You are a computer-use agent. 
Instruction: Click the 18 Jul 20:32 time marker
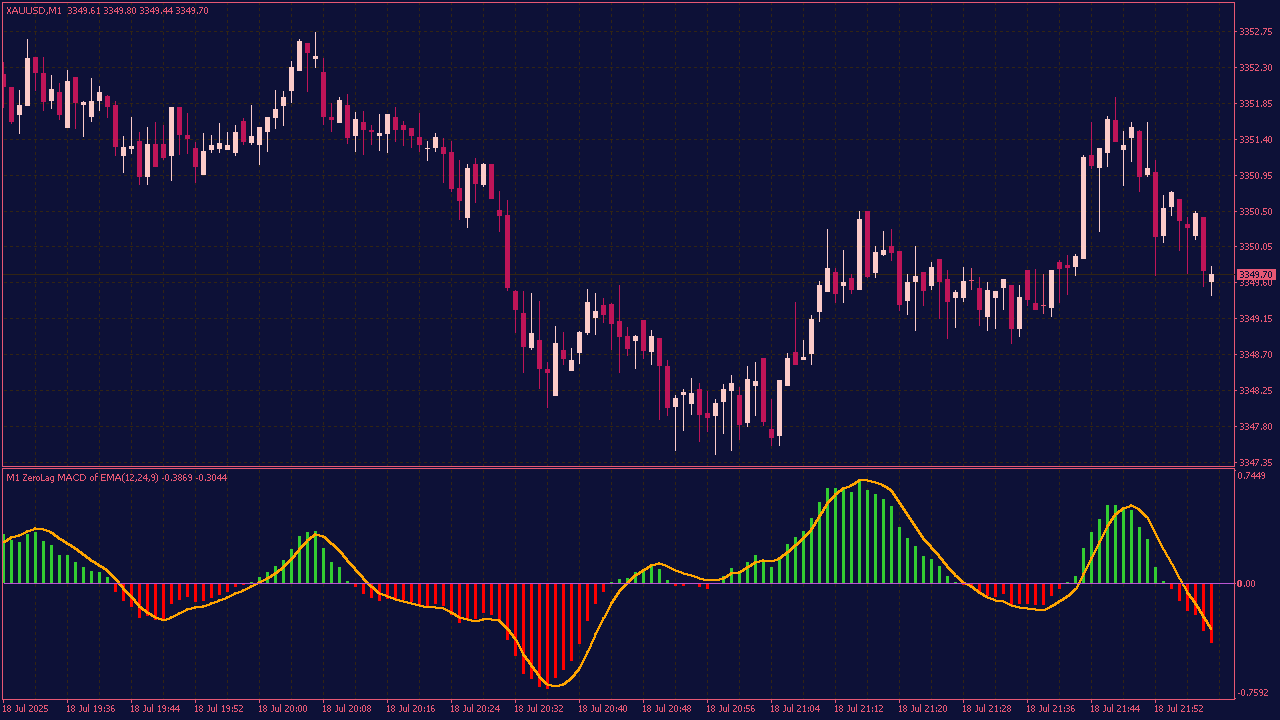[539, 709]
